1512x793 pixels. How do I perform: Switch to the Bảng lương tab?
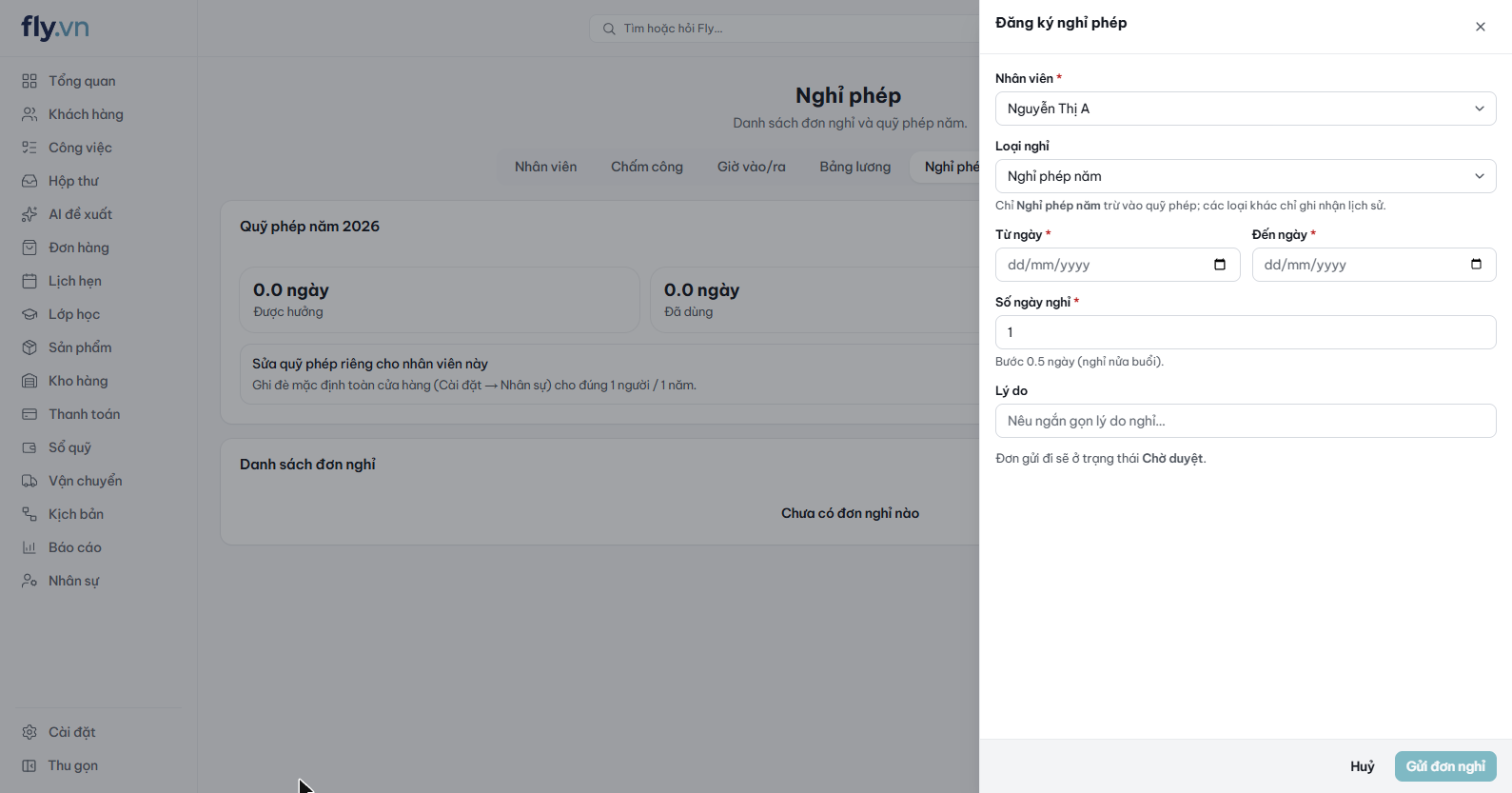pyautogui.click(x=855, y=167)
